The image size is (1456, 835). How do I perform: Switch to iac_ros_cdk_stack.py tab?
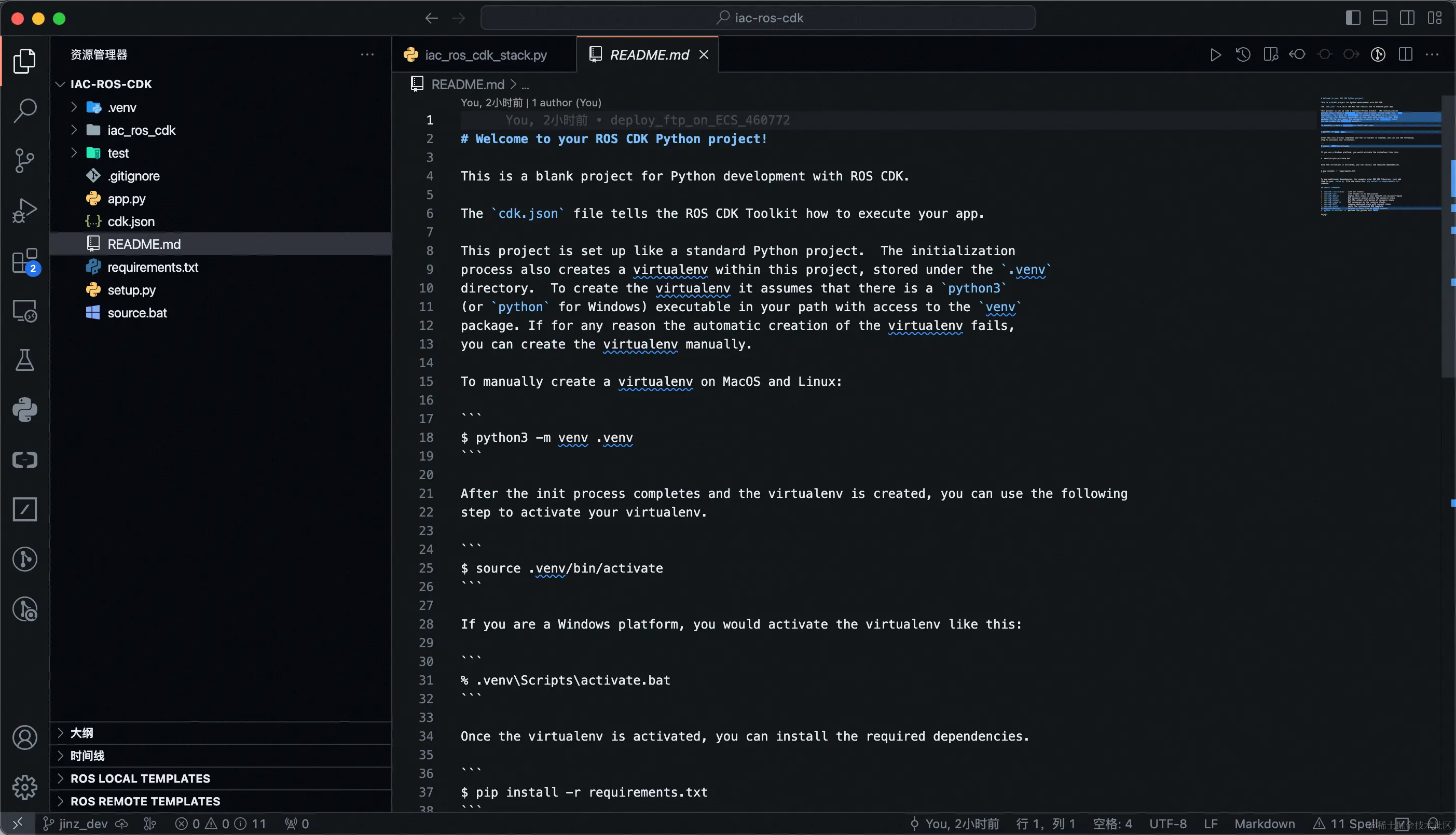tap(485, 54)
